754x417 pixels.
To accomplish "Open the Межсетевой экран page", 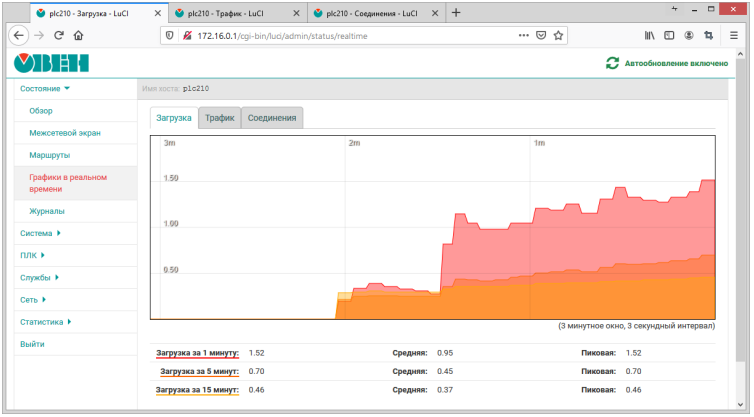I will pyautogui.click(x=65, y=132).
